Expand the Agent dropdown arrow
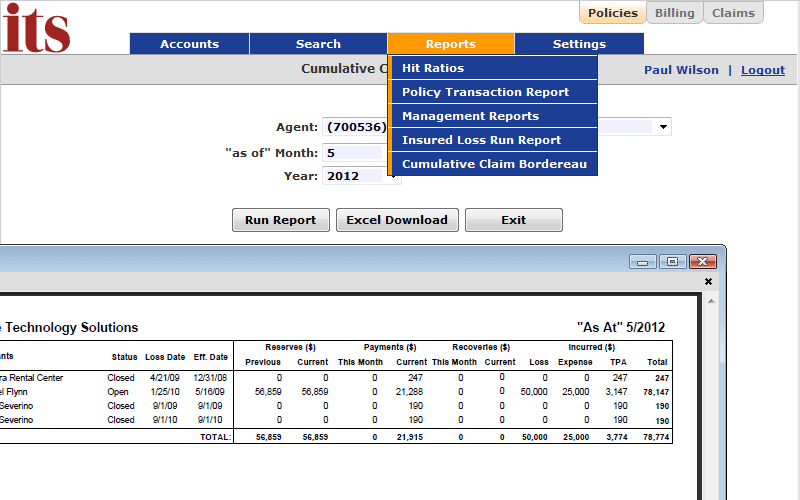 click(663, 127)
